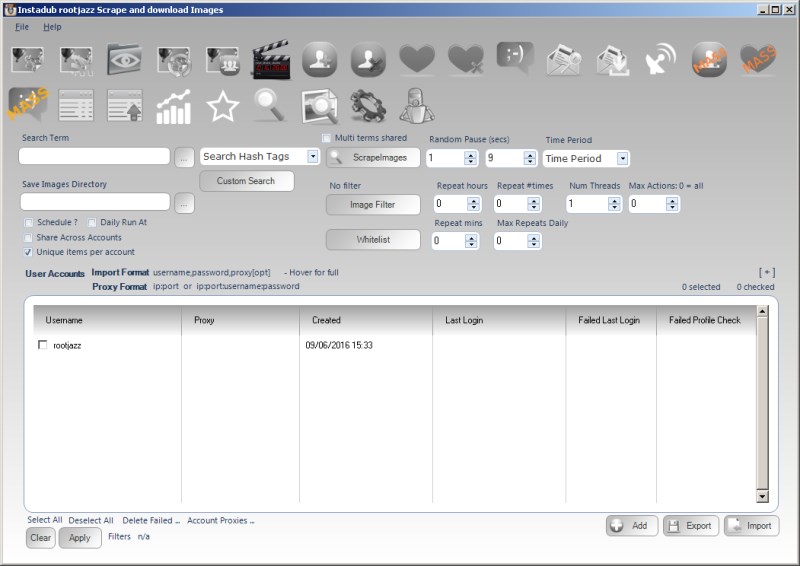Open the Time Period dropdown

click(622, 159)
